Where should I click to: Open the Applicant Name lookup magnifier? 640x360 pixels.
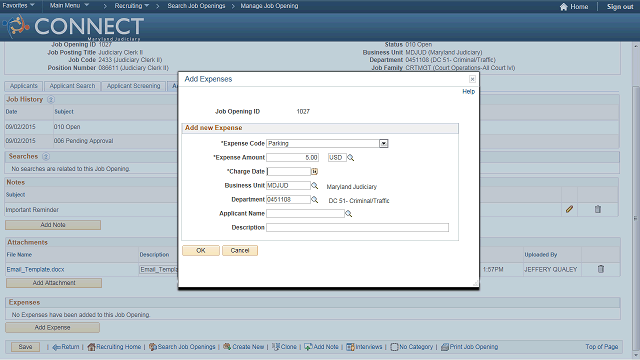pyautogui.click(x=349, y=213)
